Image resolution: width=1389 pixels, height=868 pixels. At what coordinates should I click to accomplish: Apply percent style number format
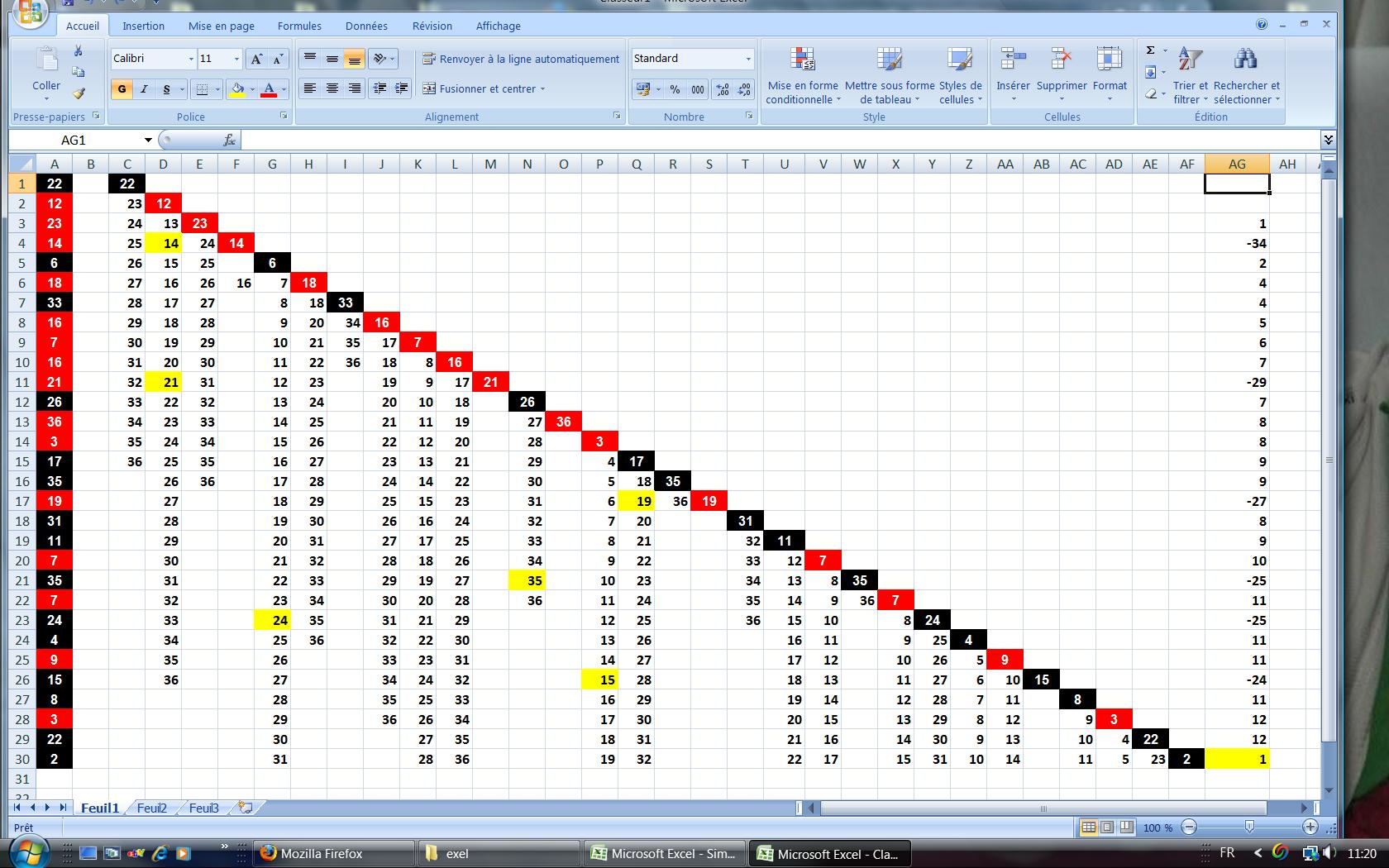675,89
